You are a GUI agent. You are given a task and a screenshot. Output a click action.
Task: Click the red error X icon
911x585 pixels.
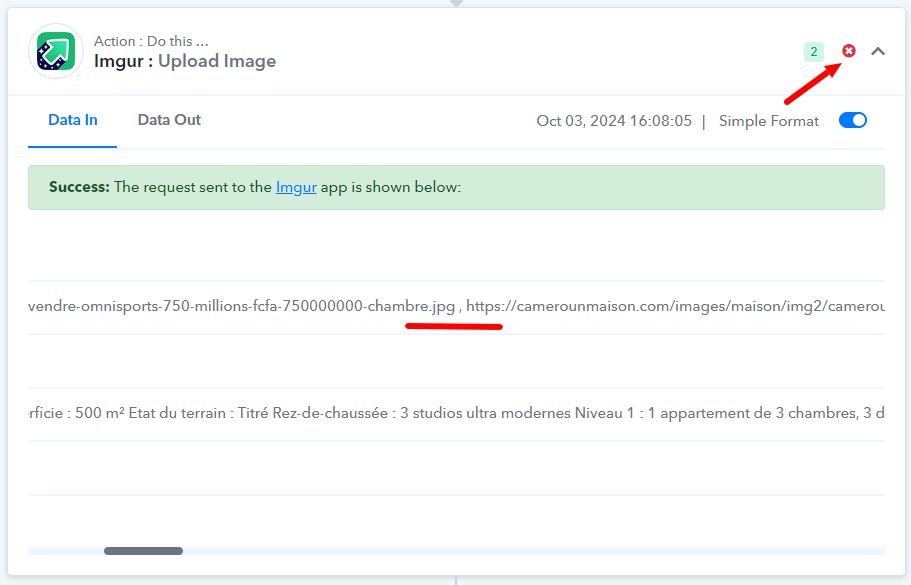849,51
